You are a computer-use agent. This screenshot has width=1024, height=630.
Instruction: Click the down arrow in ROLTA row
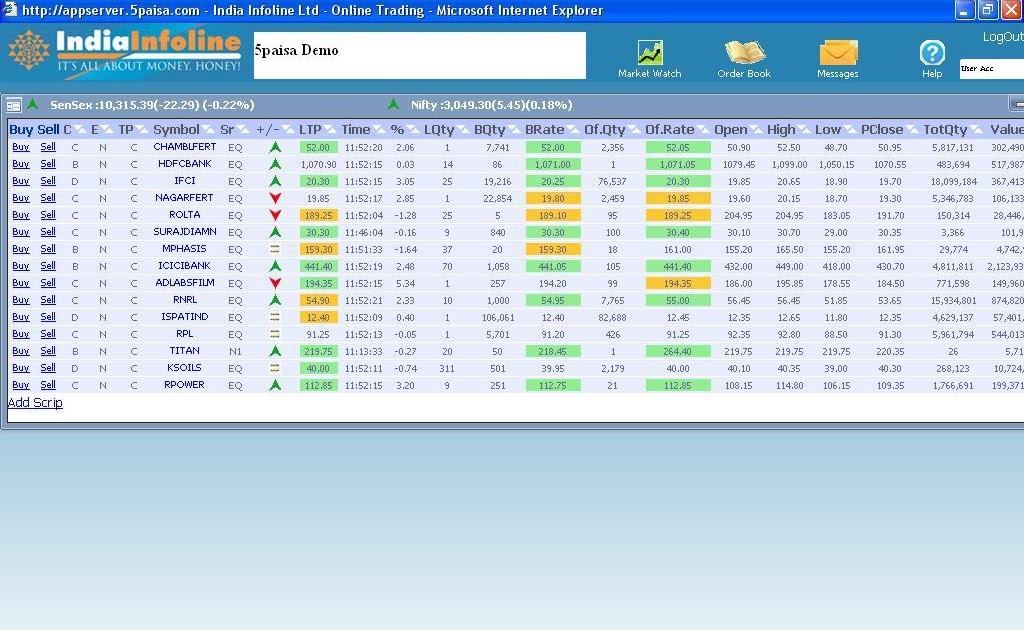click(275, 215)
